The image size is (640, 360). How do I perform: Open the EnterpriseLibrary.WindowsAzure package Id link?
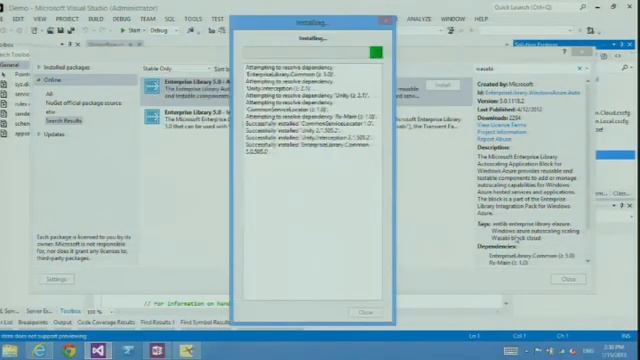[x=533, y=93]
